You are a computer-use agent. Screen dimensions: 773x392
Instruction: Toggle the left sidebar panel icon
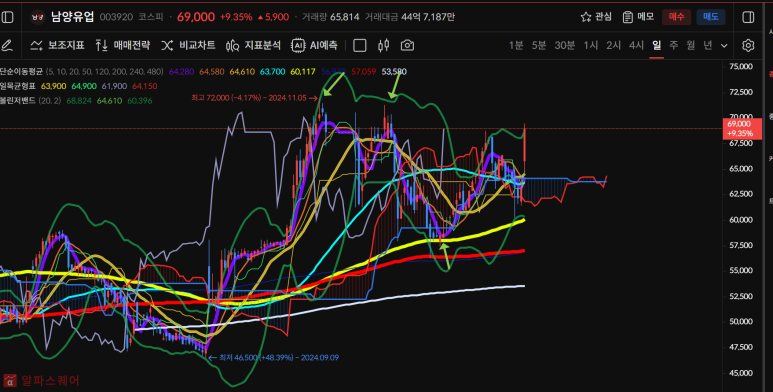tap(8, 17)
